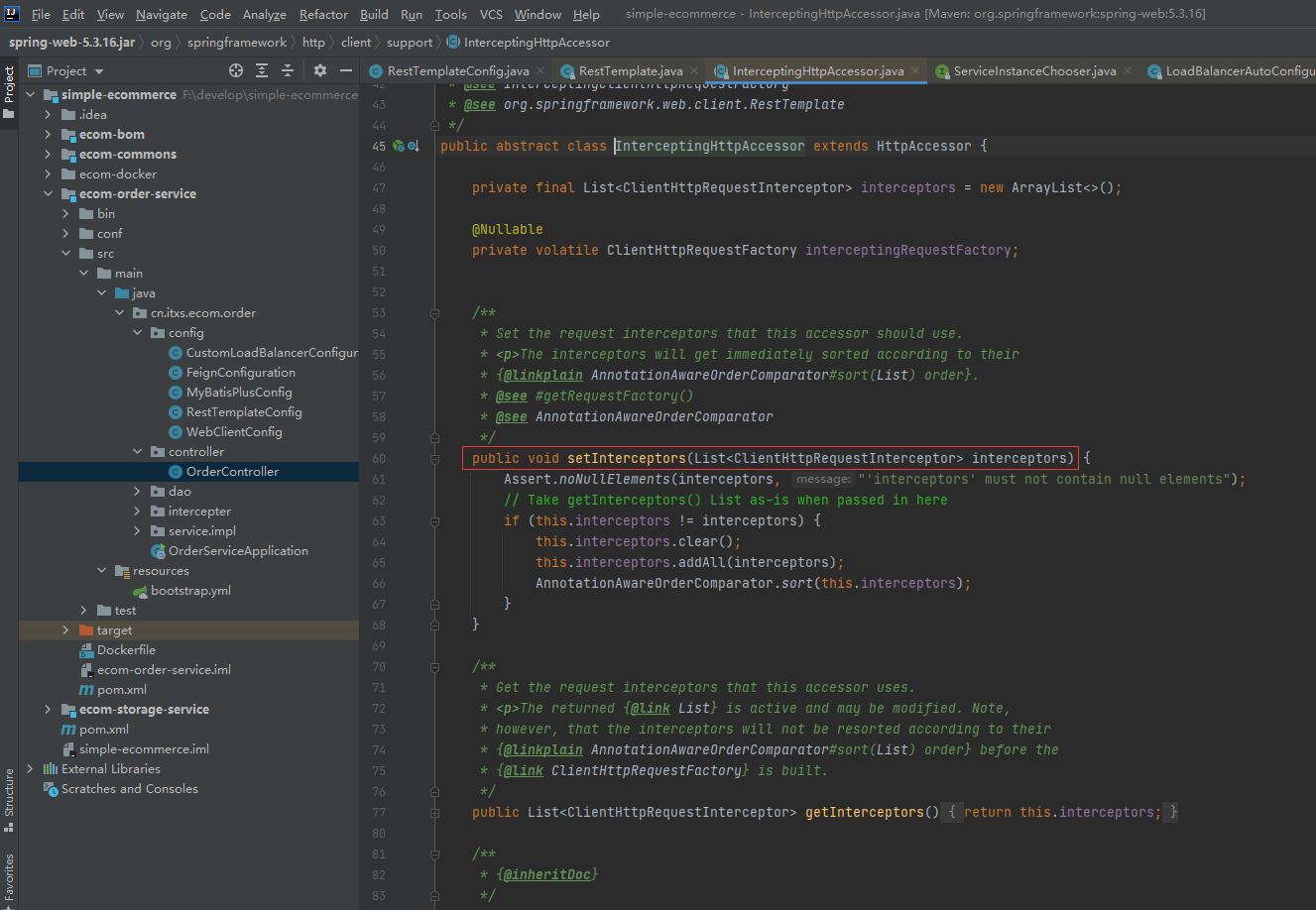
Task: Click the locate/select opened file crosshair icon
Action: (x=236, y=70)
